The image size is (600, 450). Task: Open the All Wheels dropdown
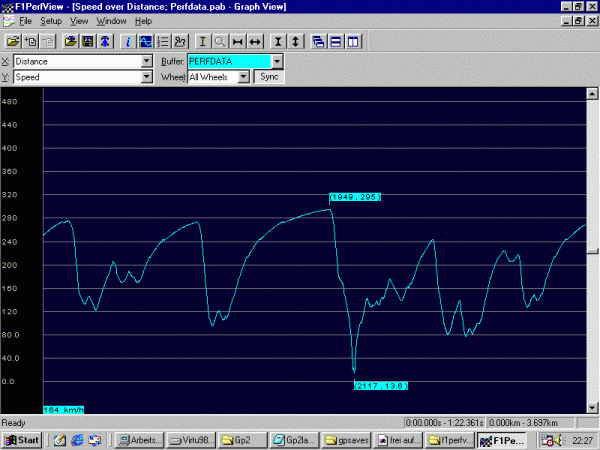coord(243,77)
